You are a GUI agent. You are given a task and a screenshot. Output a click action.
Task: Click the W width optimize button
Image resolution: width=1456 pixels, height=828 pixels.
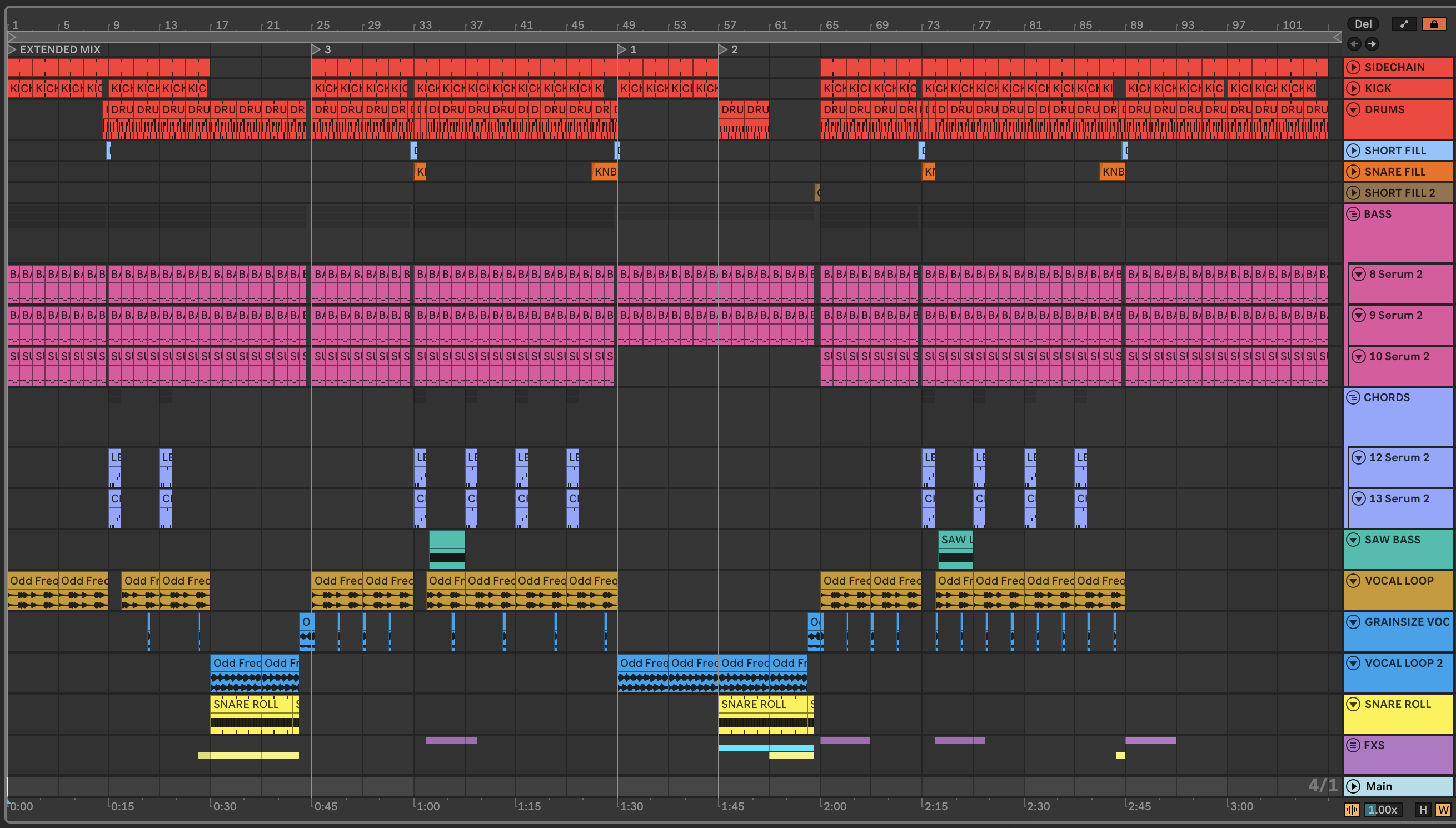tap(1443, 809)
